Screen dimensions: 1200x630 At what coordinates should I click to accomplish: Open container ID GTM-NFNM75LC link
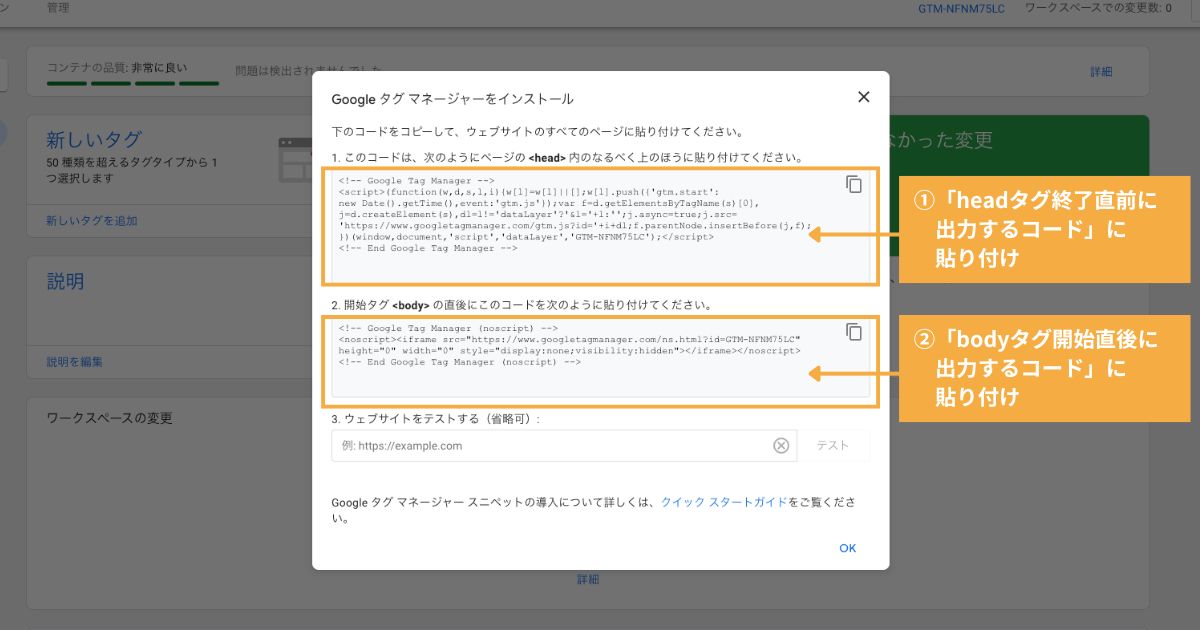tap(962, 8)
